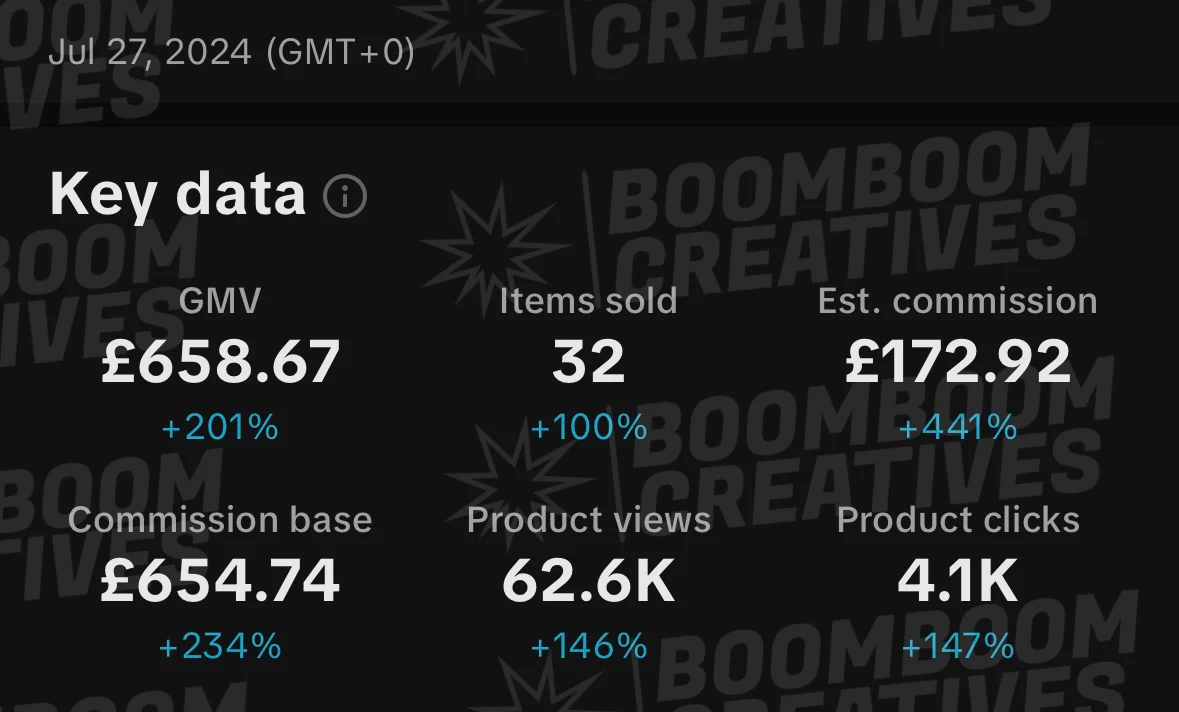
Task: Open the Key data info icon
Action: 345,197
